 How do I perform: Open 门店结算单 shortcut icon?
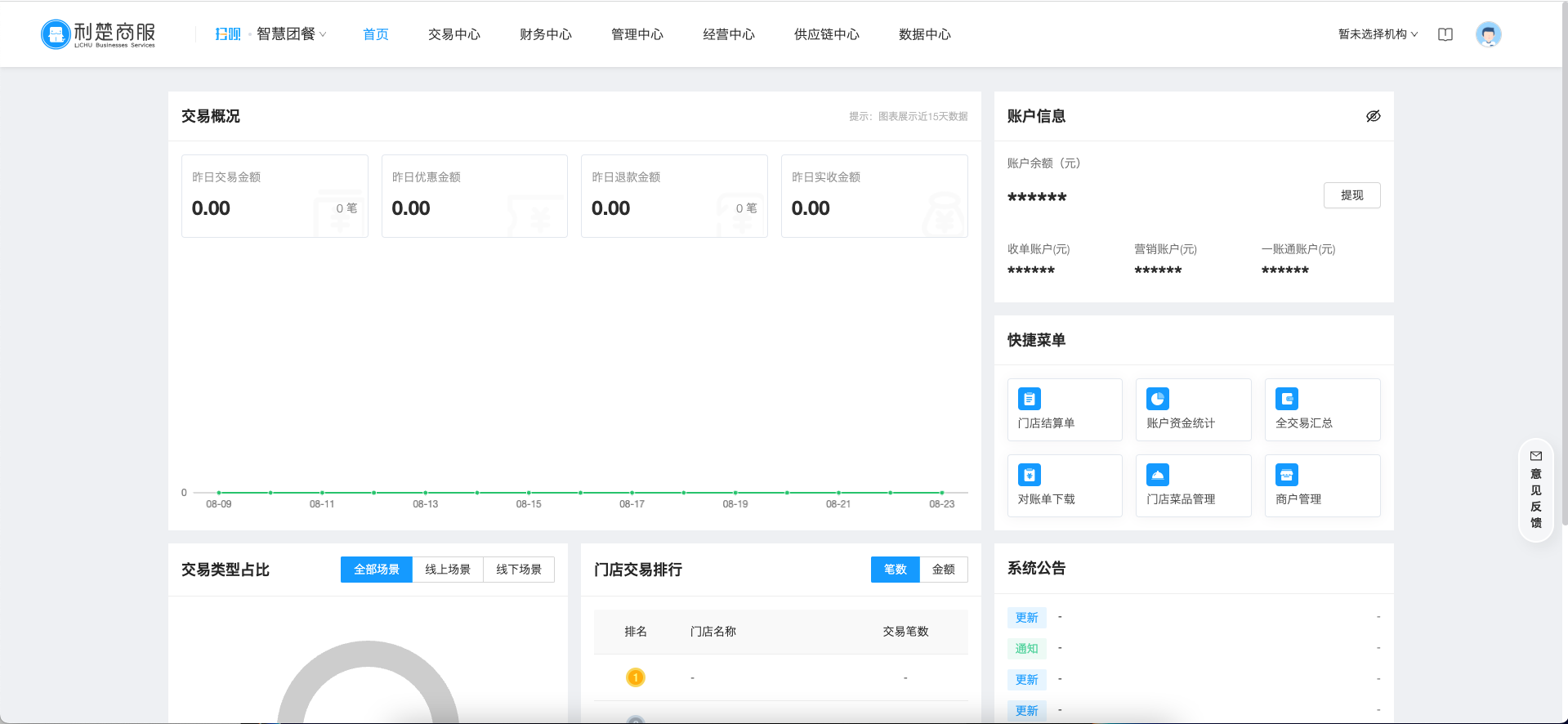(x=1030, y=399)
